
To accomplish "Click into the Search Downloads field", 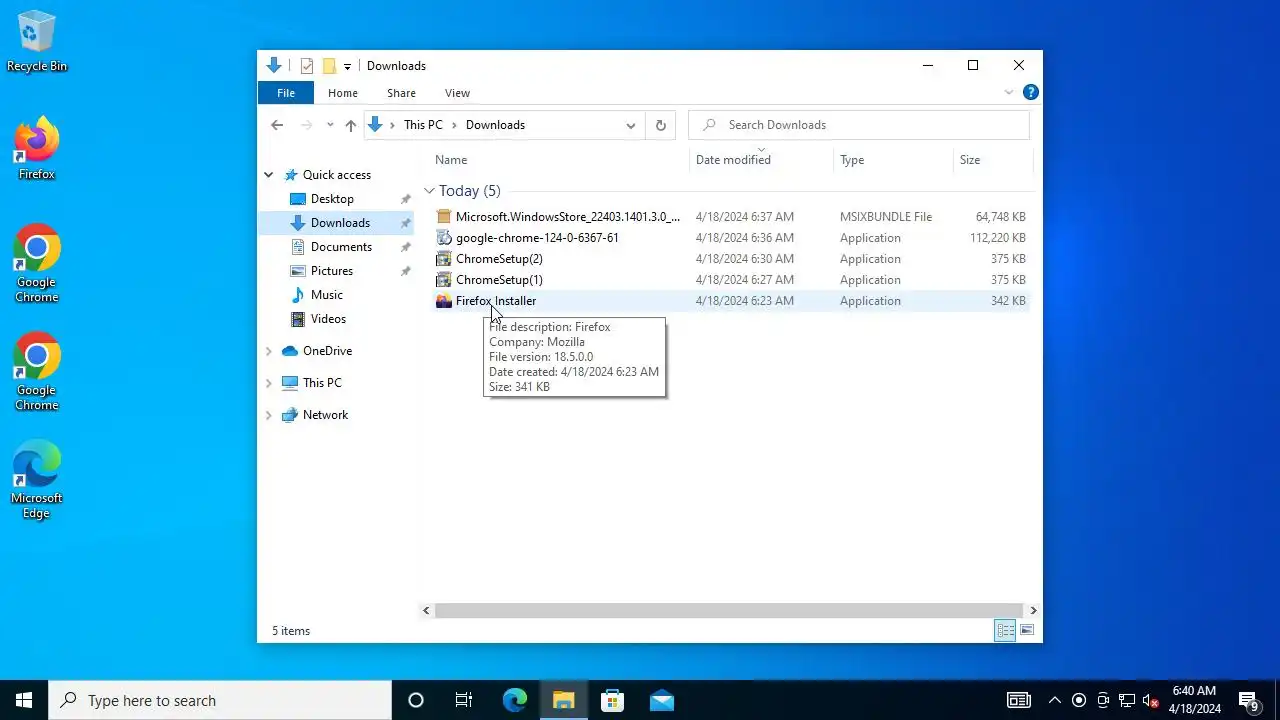I will pyautogui.click(x=859, y=125).
